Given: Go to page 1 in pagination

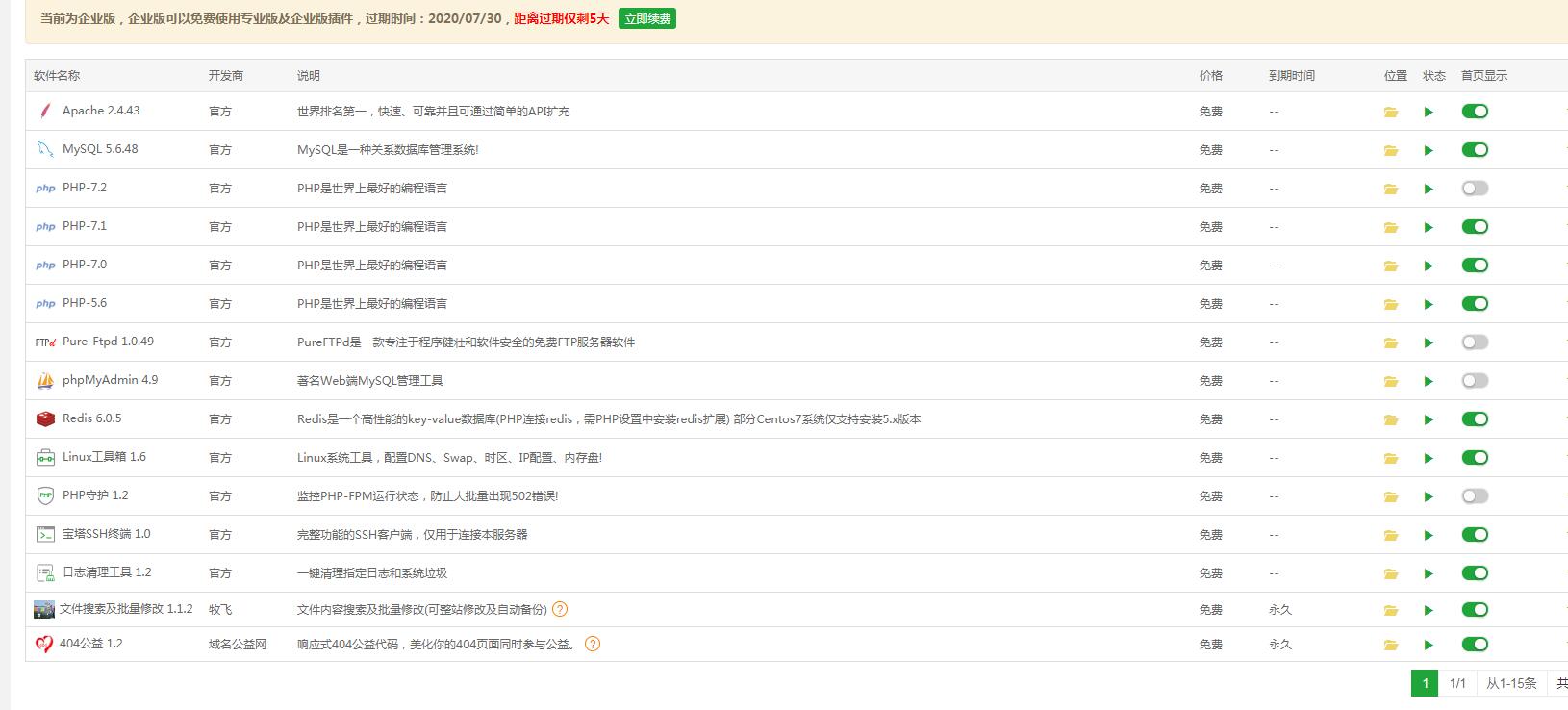Looking at the screenshot, I should pos(1425,683).
